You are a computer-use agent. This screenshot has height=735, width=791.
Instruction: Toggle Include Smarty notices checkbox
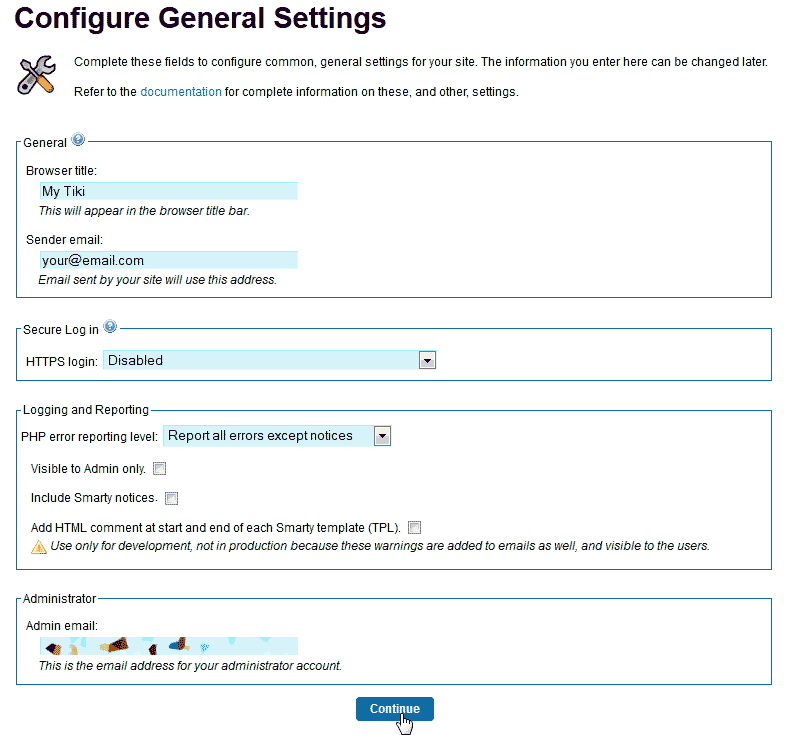[x=171, y=498]
